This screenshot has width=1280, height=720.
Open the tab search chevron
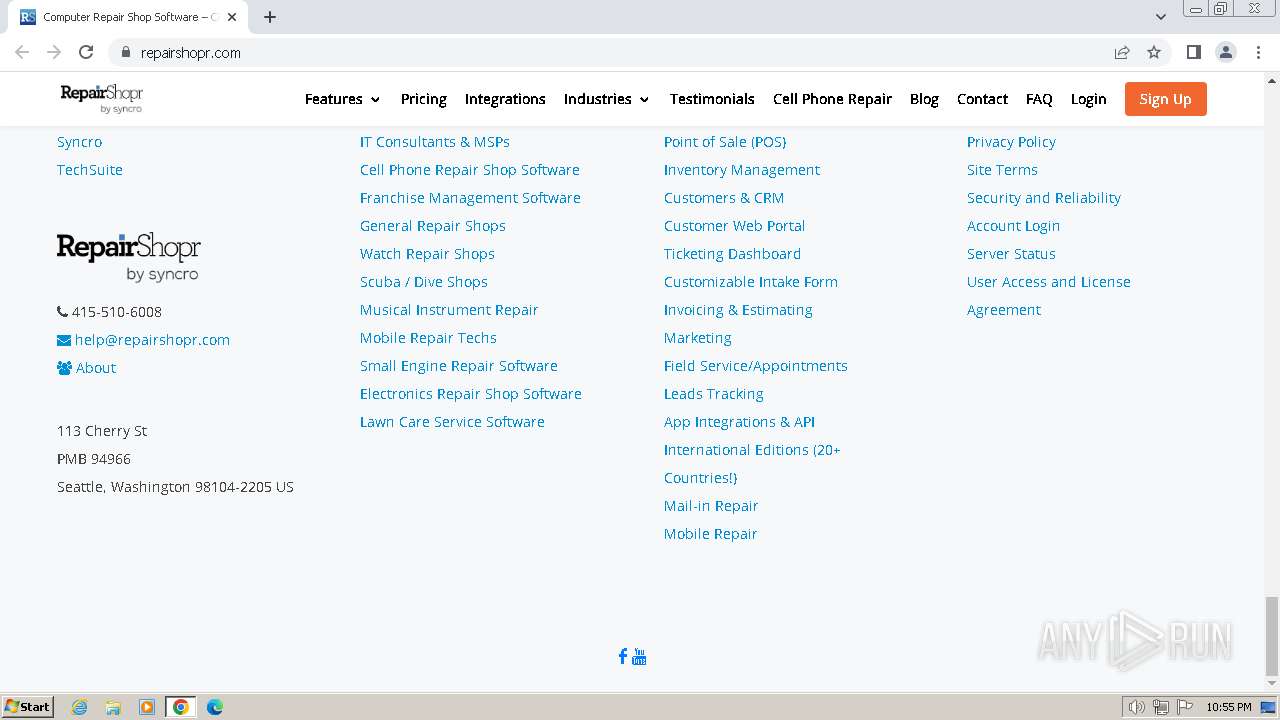pos(1161,17)
